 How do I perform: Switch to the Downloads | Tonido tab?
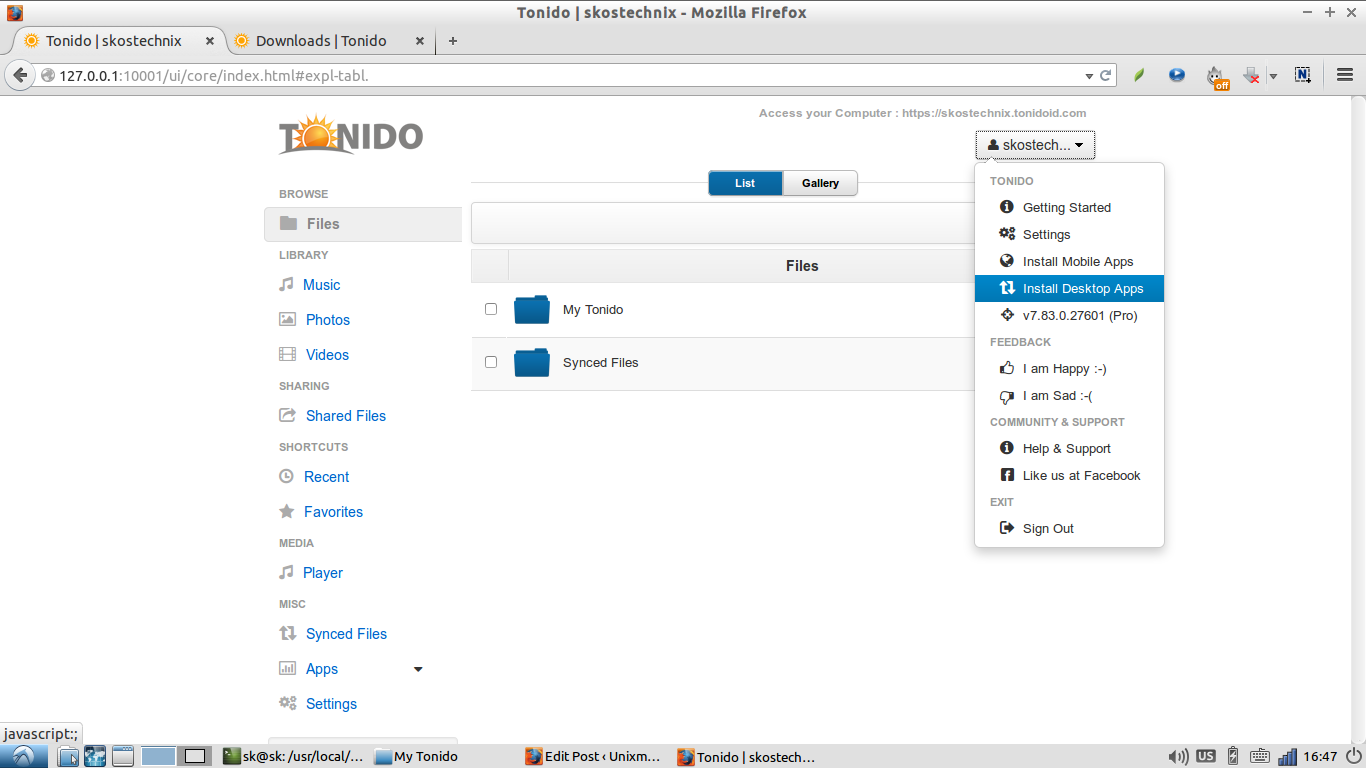(321, 41)
